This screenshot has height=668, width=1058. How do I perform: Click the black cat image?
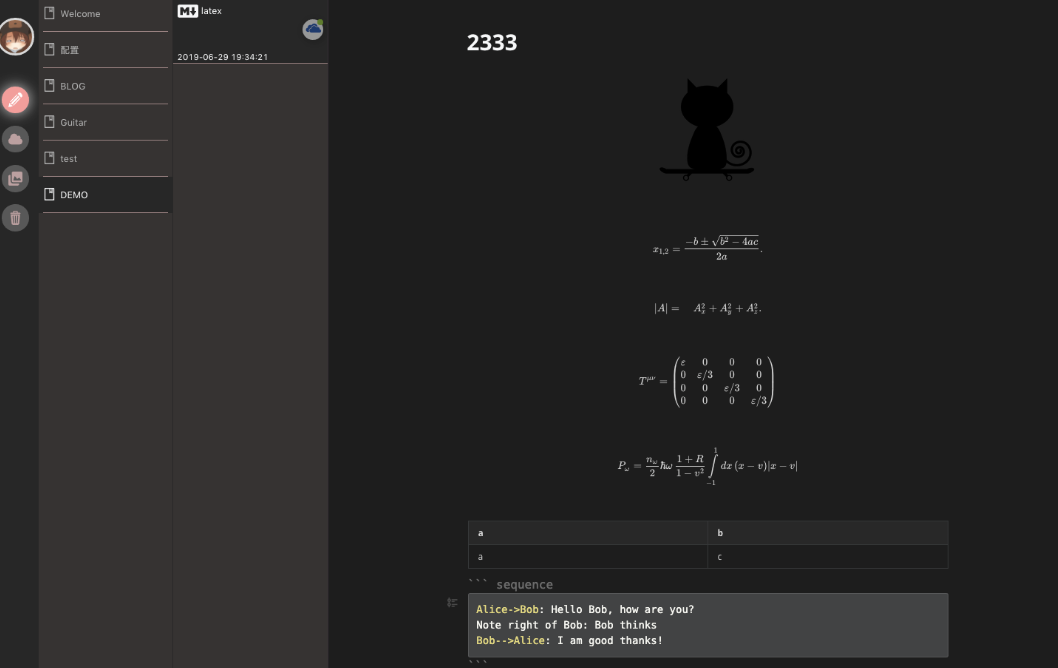click(x=707, y=130)
